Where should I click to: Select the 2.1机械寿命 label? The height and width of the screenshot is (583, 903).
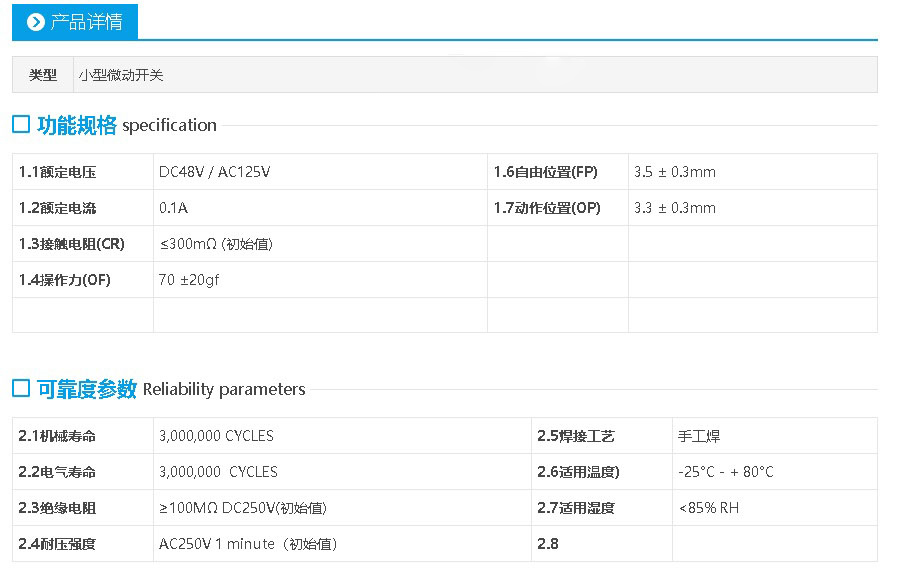tap(58, 436)
